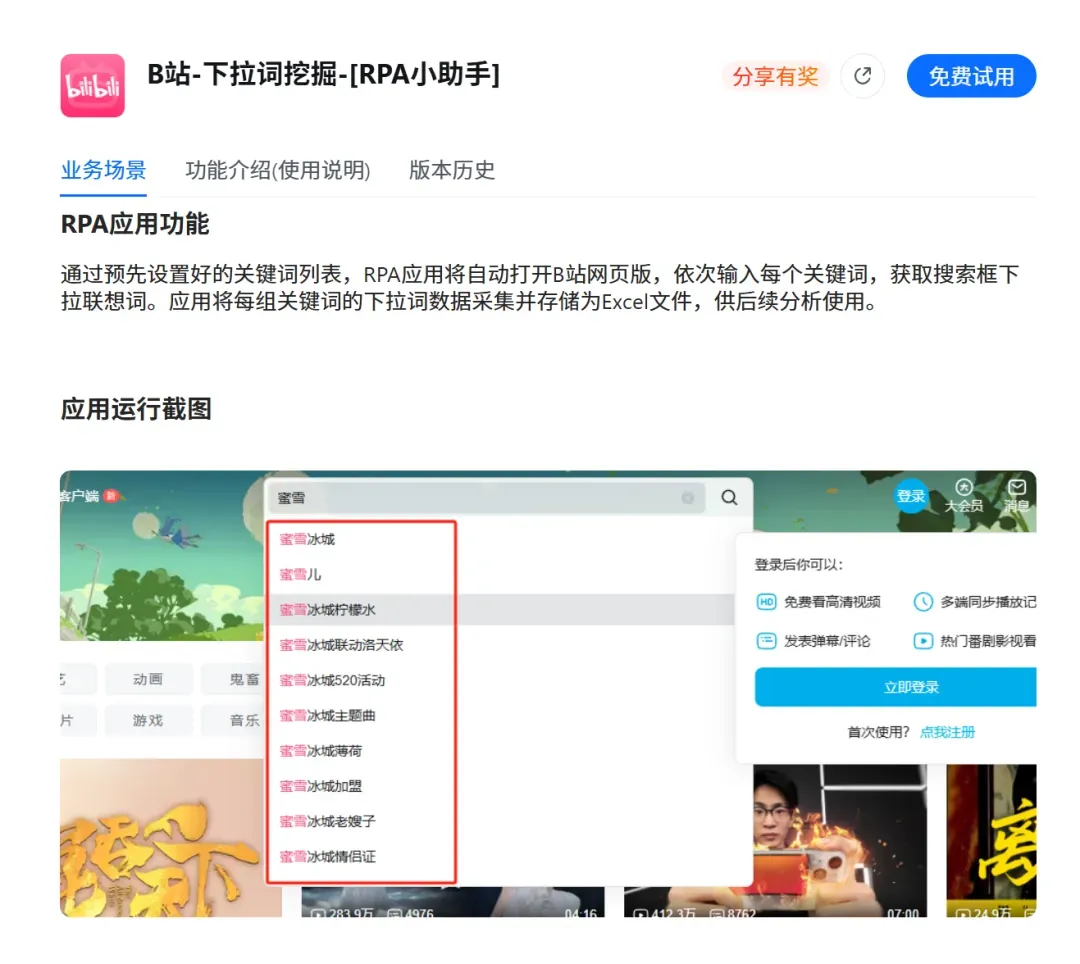The width and height of the screenshot is (1080, 964).
Task: Click the 立即登录 button
Action: pyautogui.click(x=895, y=687)
